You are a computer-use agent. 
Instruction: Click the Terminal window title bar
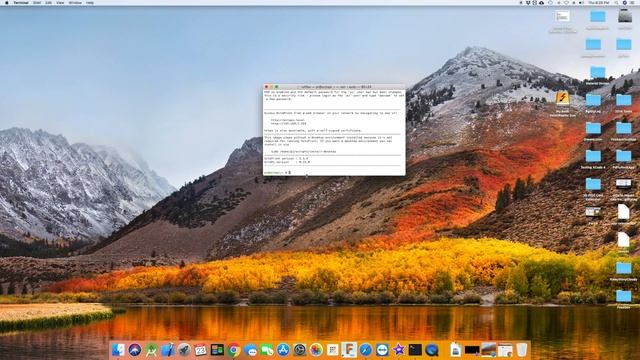tap(334, 87)
